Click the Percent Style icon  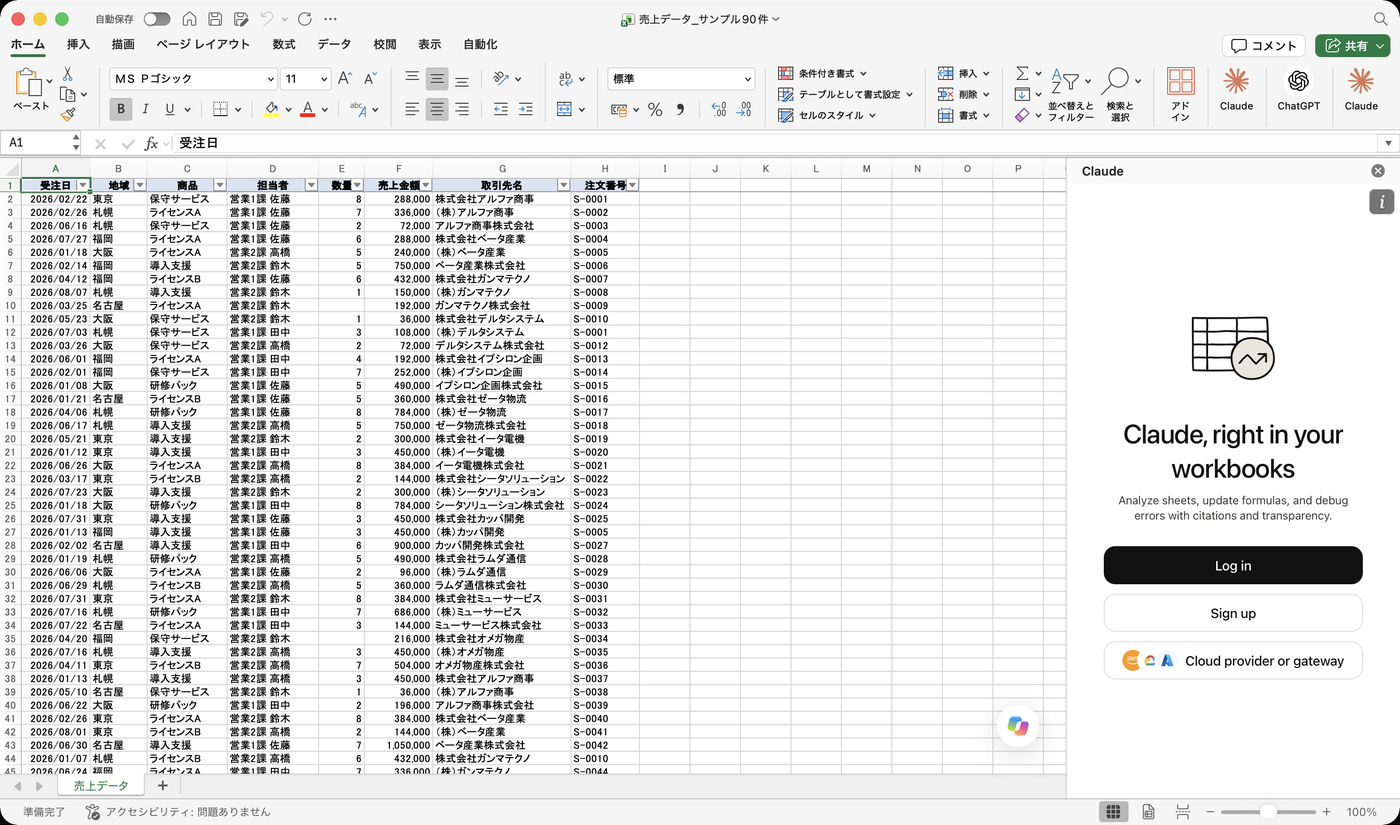(655, 110)
